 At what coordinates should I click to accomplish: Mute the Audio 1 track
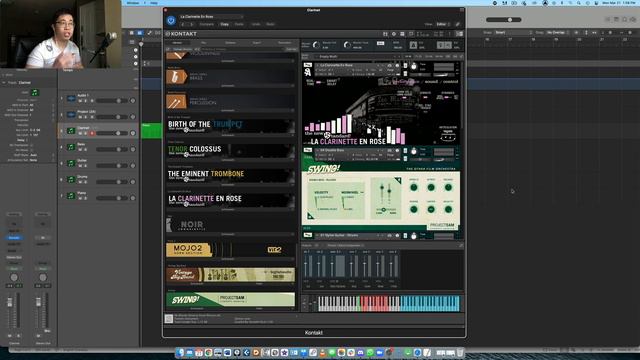click(80, 100)
